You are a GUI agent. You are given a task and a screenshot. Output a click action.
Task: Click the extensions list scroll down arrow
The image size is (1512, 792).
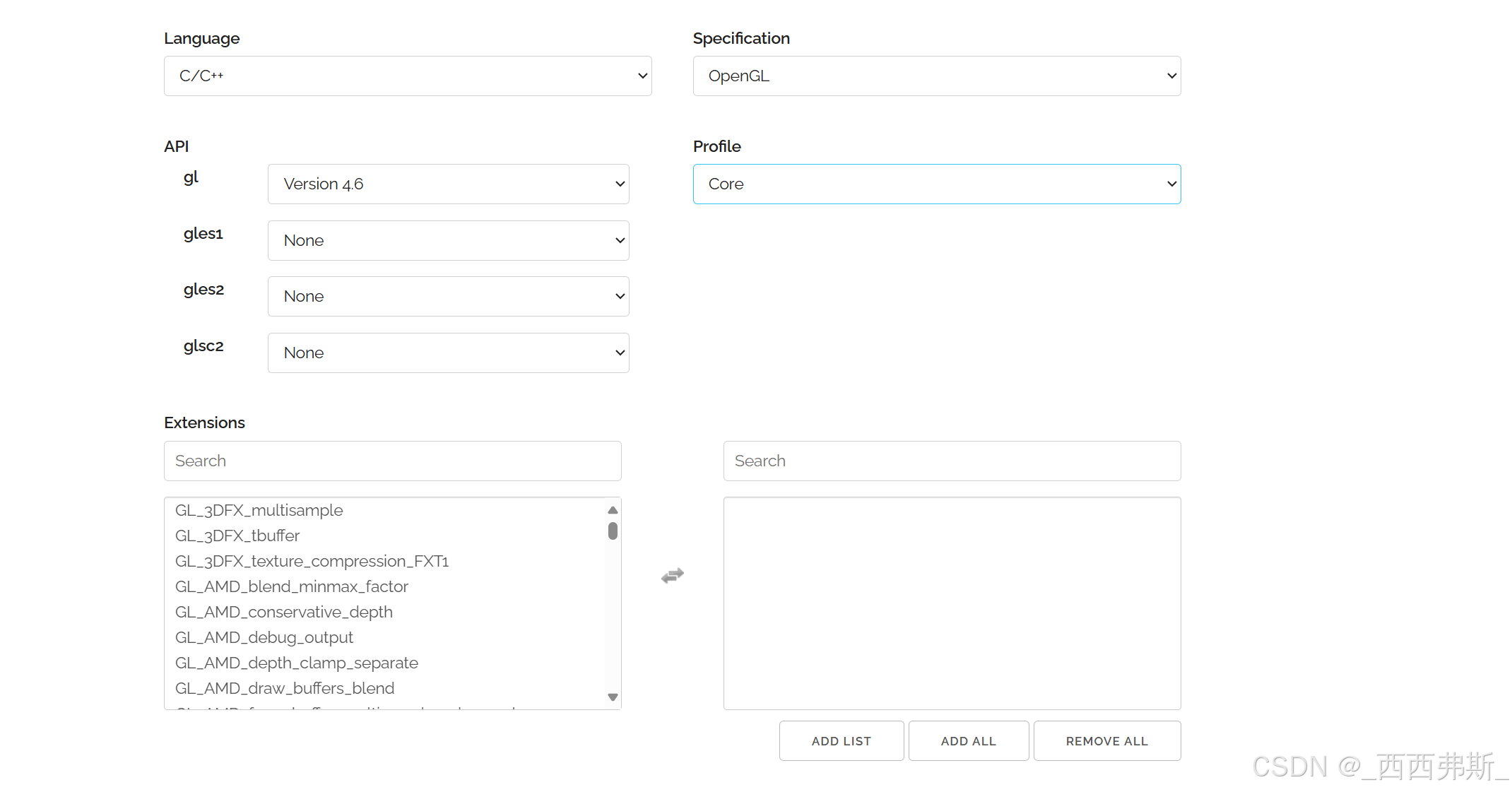pos(613,697)
